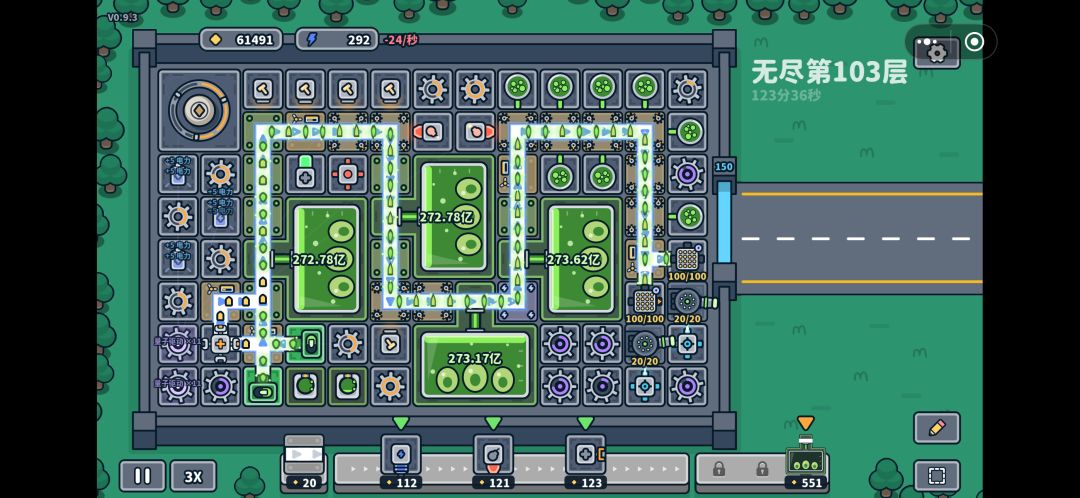Select the top-right corner gear
Screen dimensions: 1080x498
click(687, 89)
